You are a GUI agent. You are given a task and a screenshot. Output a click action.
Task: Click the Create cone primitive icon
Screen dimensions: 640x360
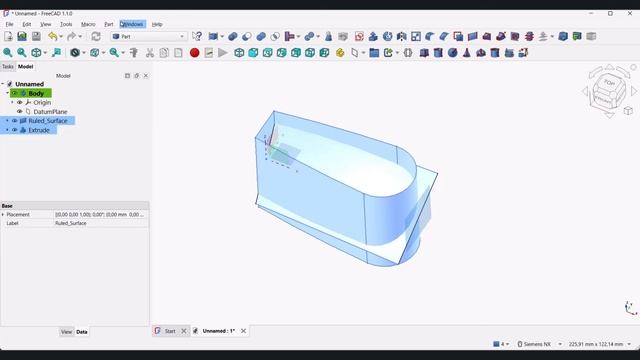(x=467, y=53)
